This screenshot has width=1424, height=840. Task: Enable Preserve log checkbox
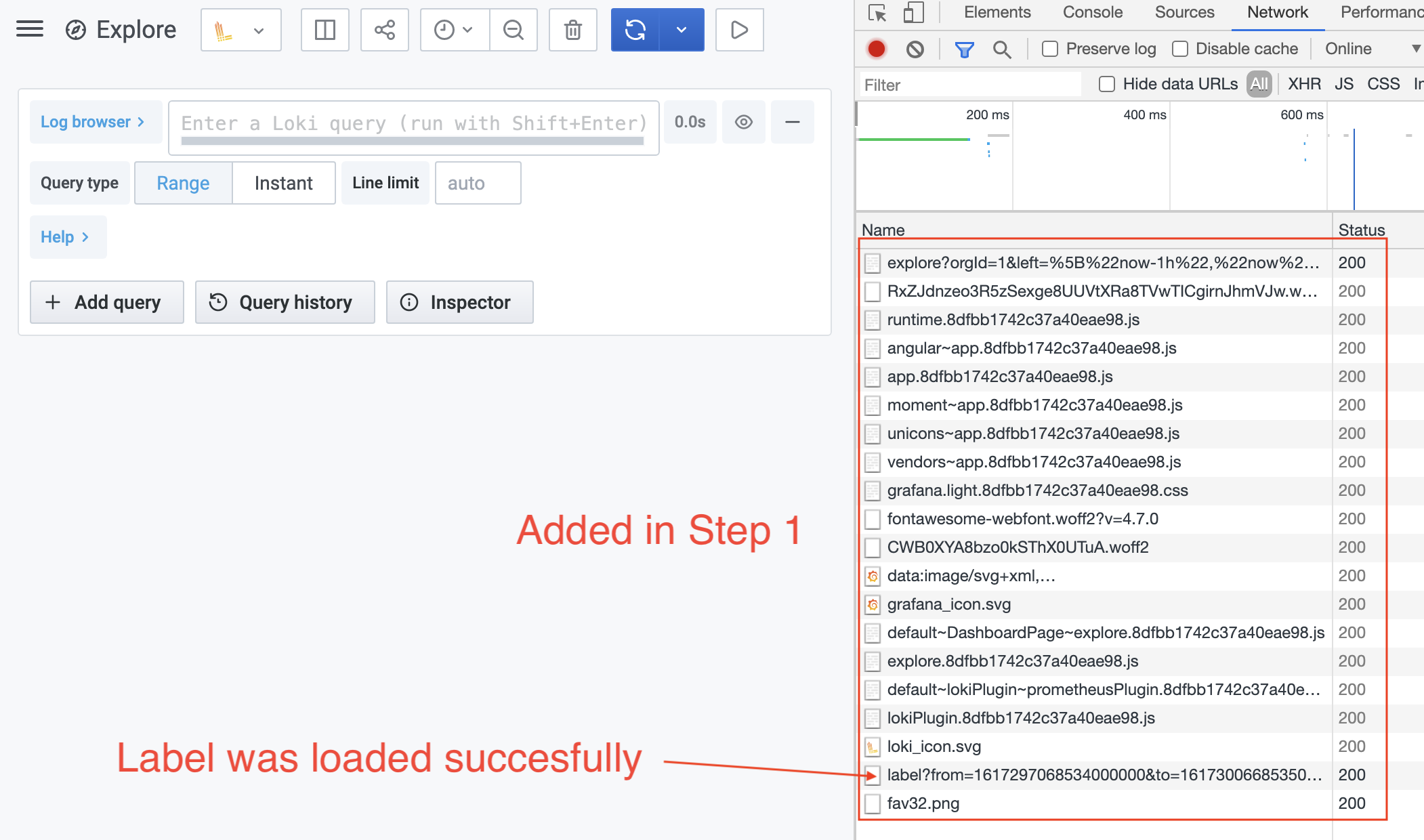tap(1050, 49)
